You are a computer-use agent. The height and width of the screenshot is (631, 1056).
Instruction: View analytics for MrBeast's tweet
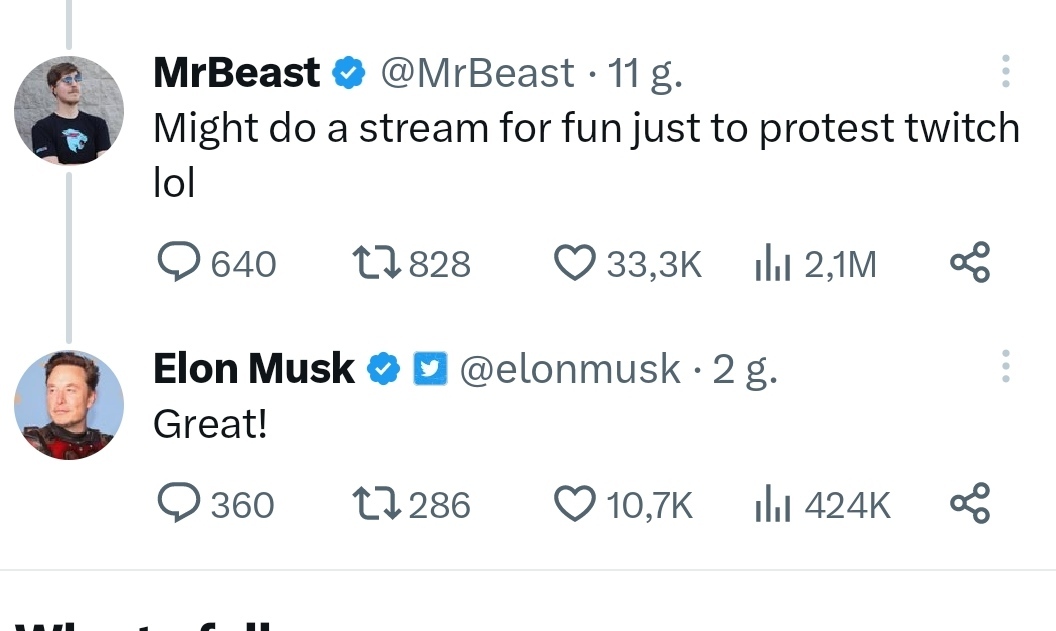[771, 264]
